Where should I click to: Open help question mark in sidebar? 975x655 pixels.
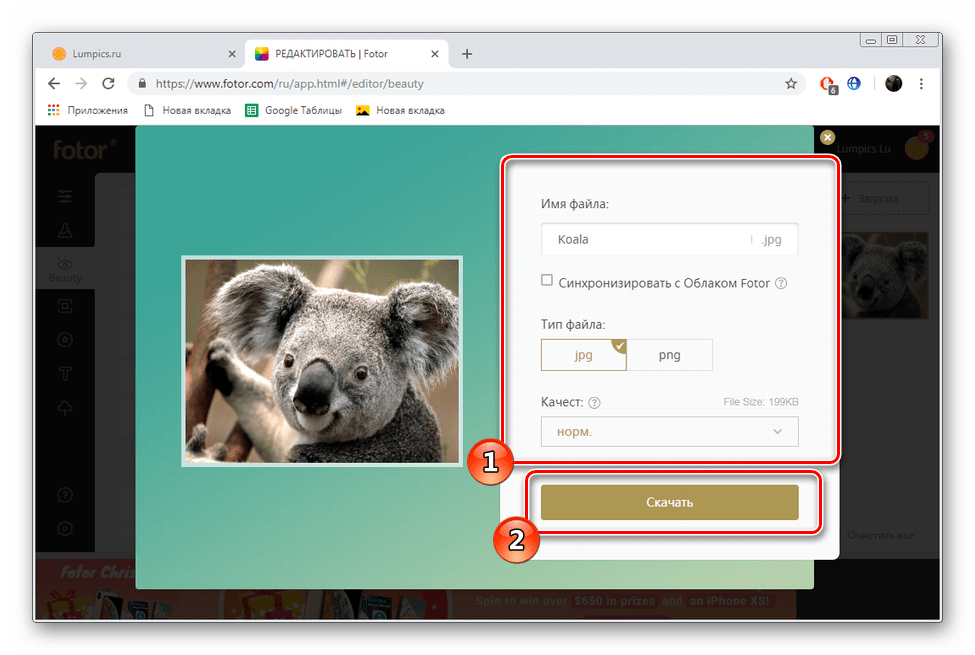(x=65, y=495)
